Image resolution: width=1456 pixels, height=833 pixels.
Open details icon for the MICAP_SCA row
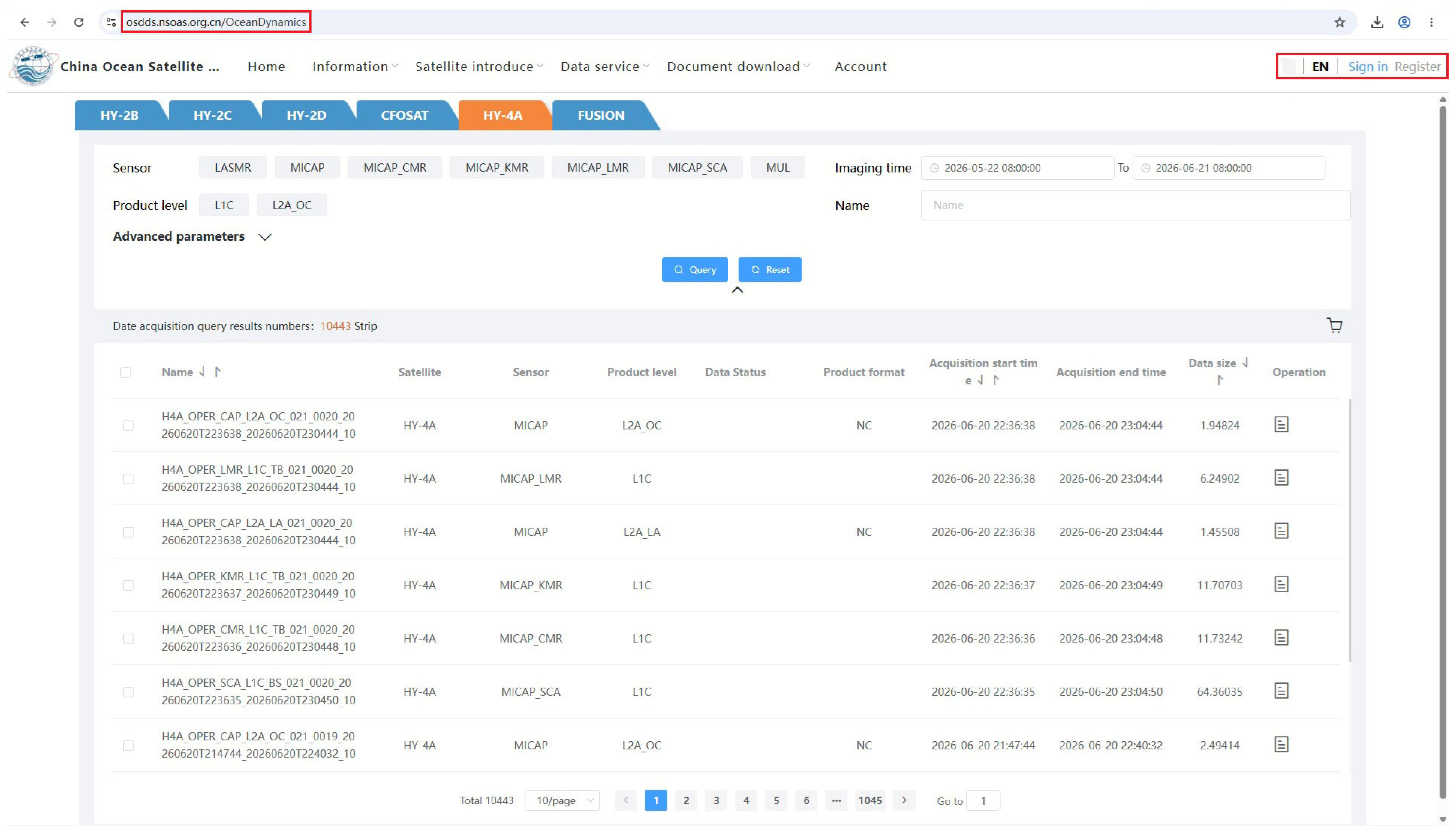(x=1281, y=691)
